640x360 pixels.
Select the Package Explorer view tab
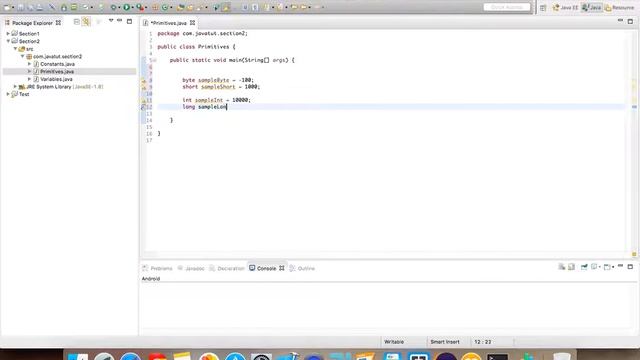pyautogui.click(x=33, y=23)
